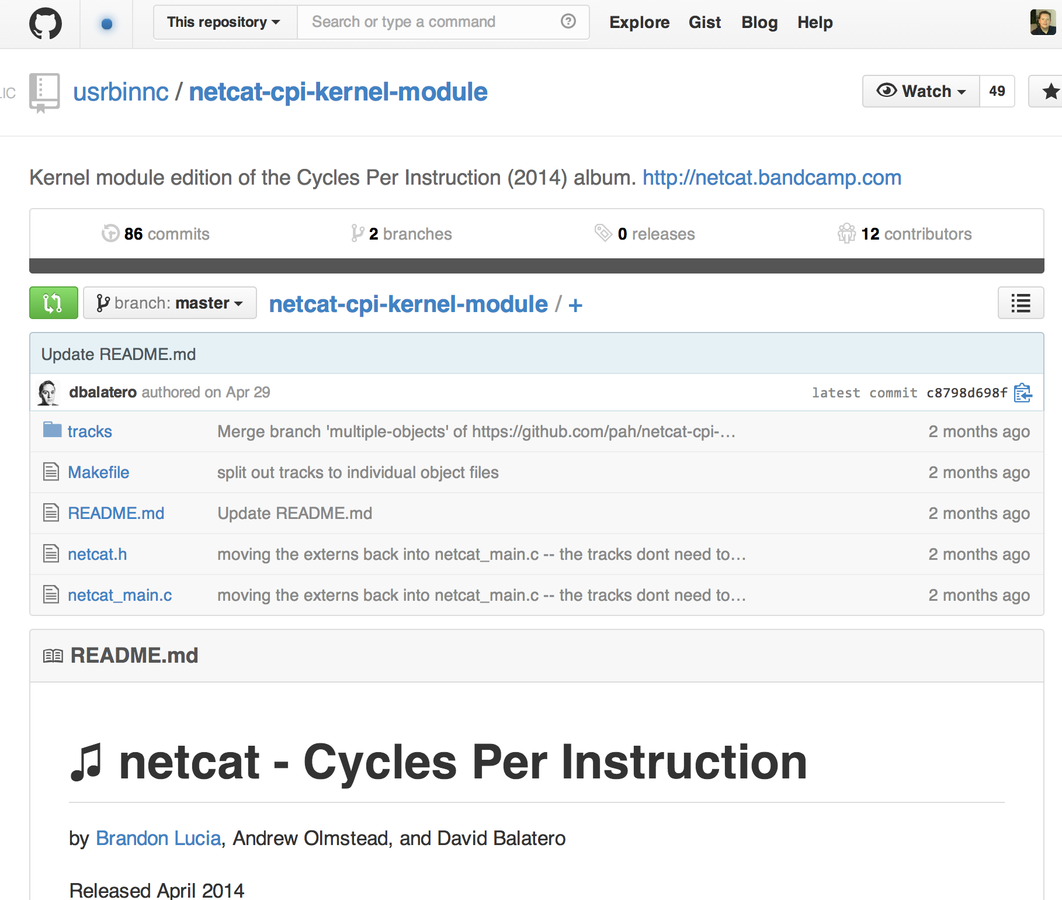Open tracks folder
Screen dimensions: 1062x900
(90, 431)
